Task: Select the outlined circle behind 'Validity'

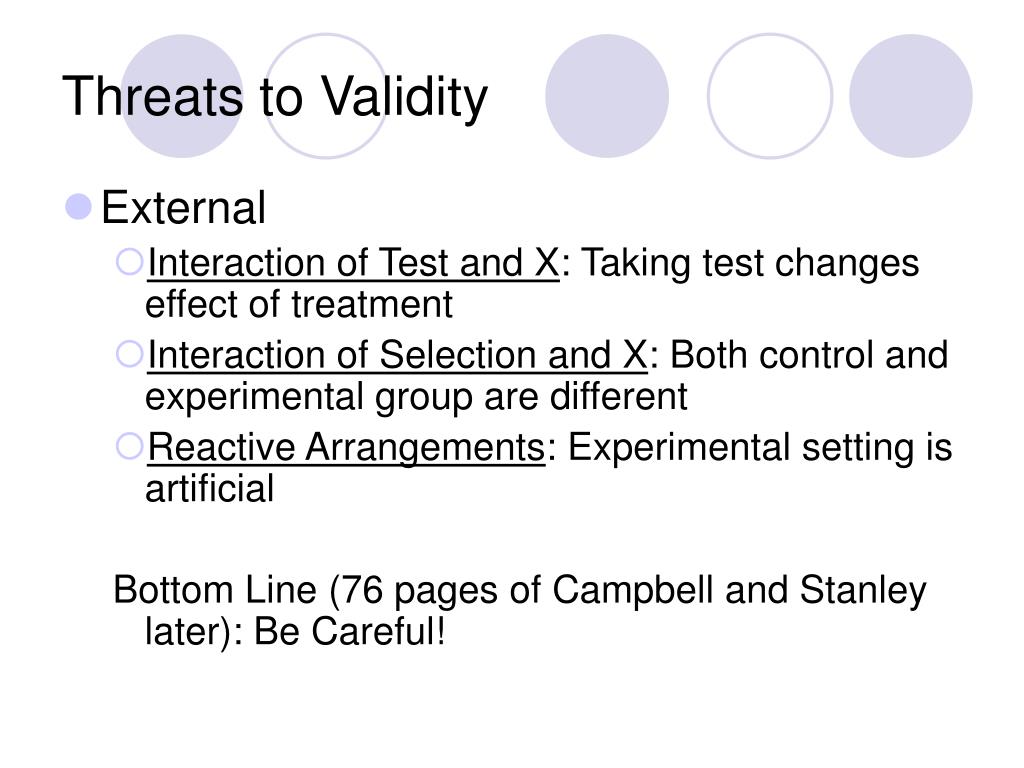Action: (x=326, y=96)
